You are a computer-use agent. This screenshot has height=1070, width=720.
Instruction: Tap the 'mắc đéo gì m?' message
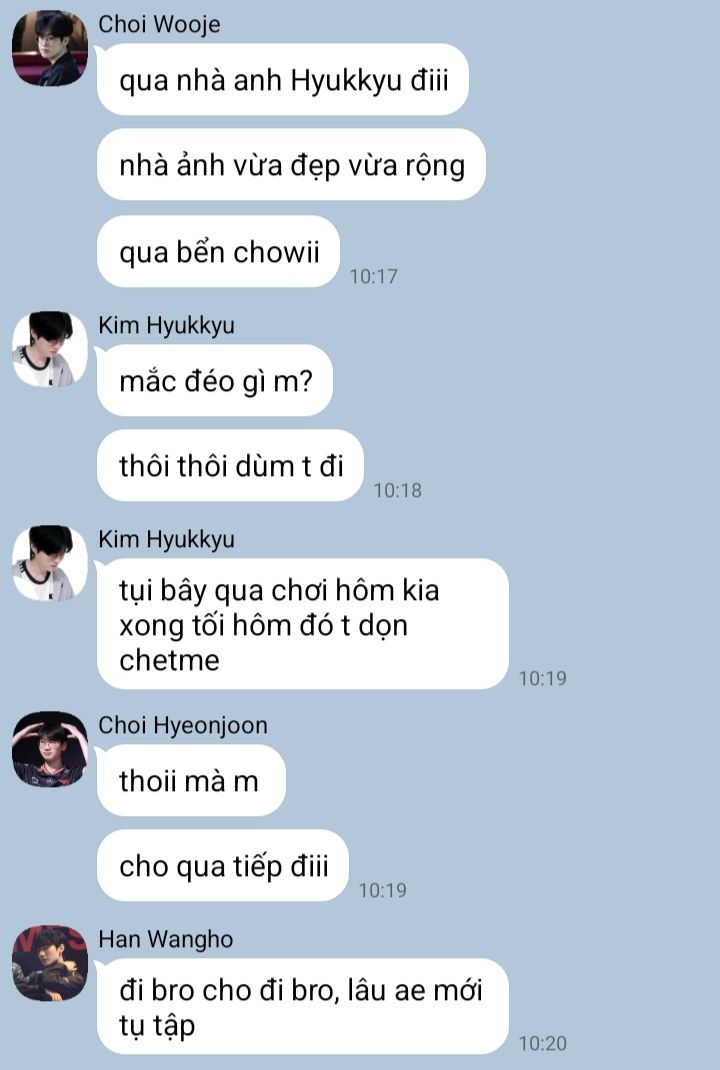(x=215, y=380)
